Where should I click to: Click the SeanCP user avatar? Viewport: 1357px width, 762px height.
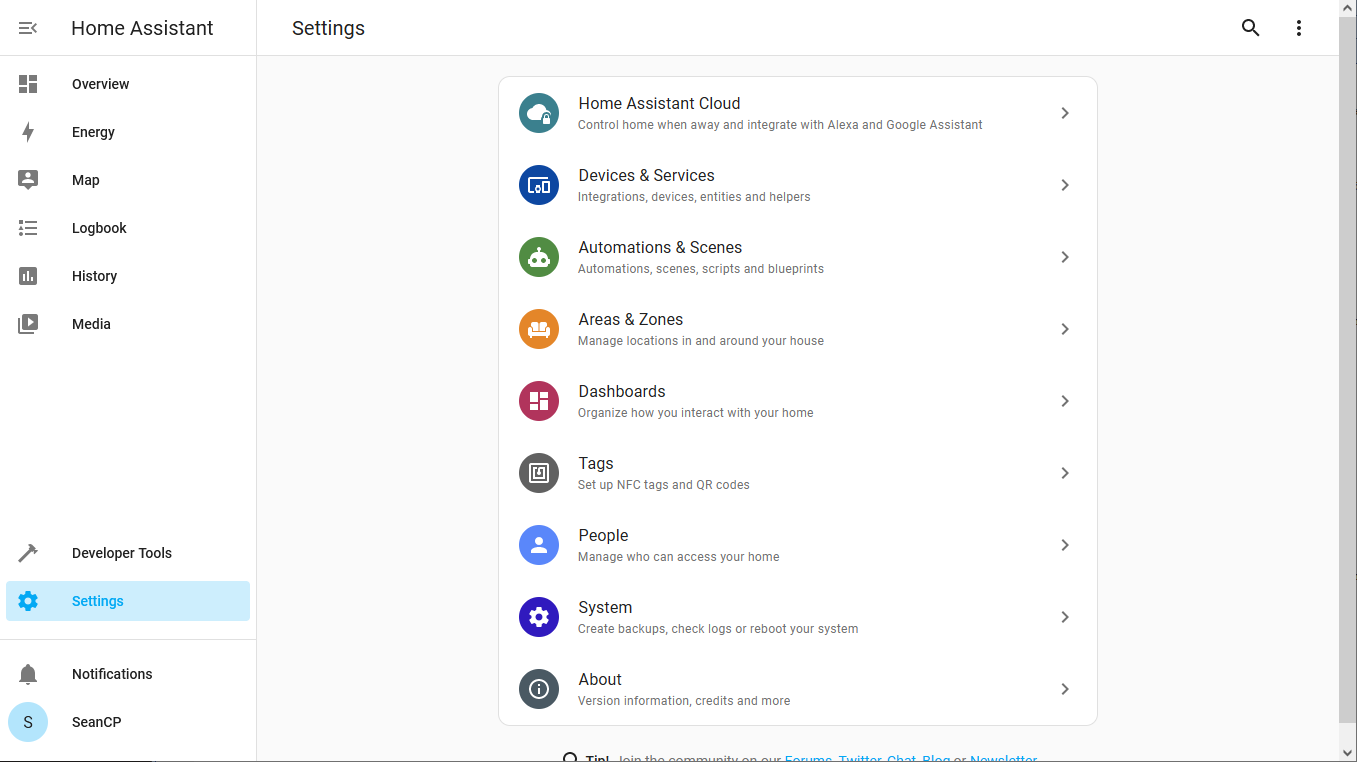(28, 722)
